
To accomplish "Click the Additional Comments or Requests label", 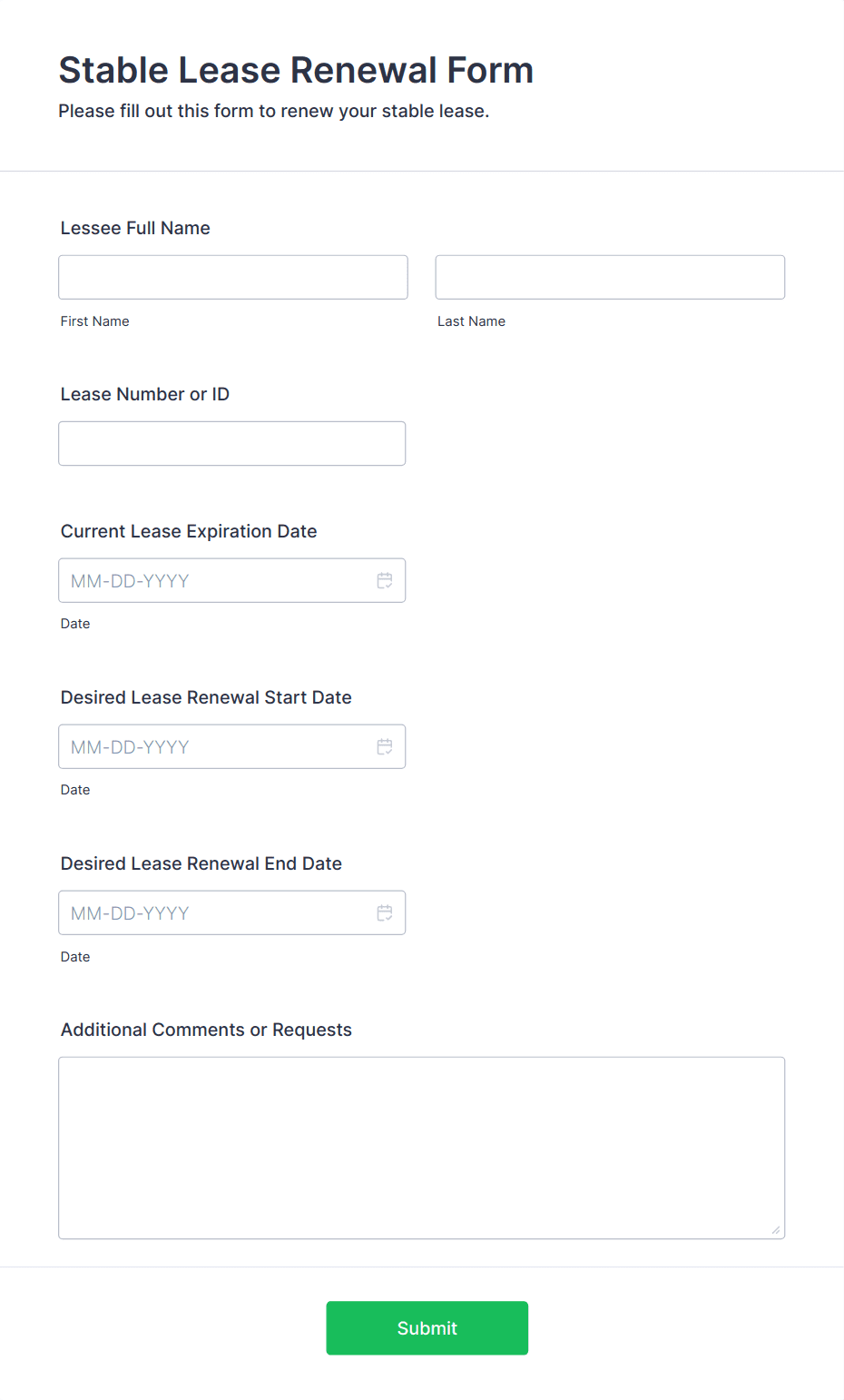I will click(x=206, y=1030).
